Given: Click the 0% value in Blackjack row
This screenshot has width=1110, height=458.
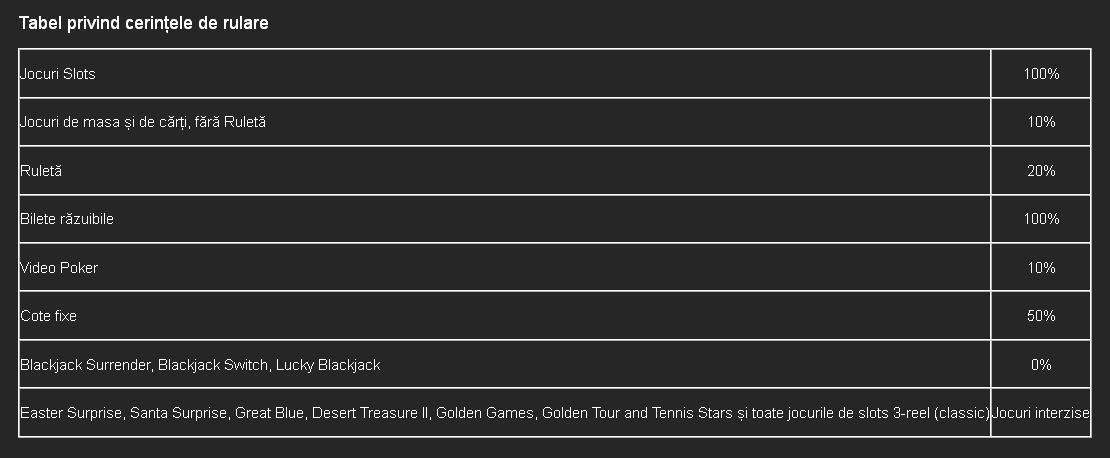Looking at the screenshot, I should coord(1041,365).
